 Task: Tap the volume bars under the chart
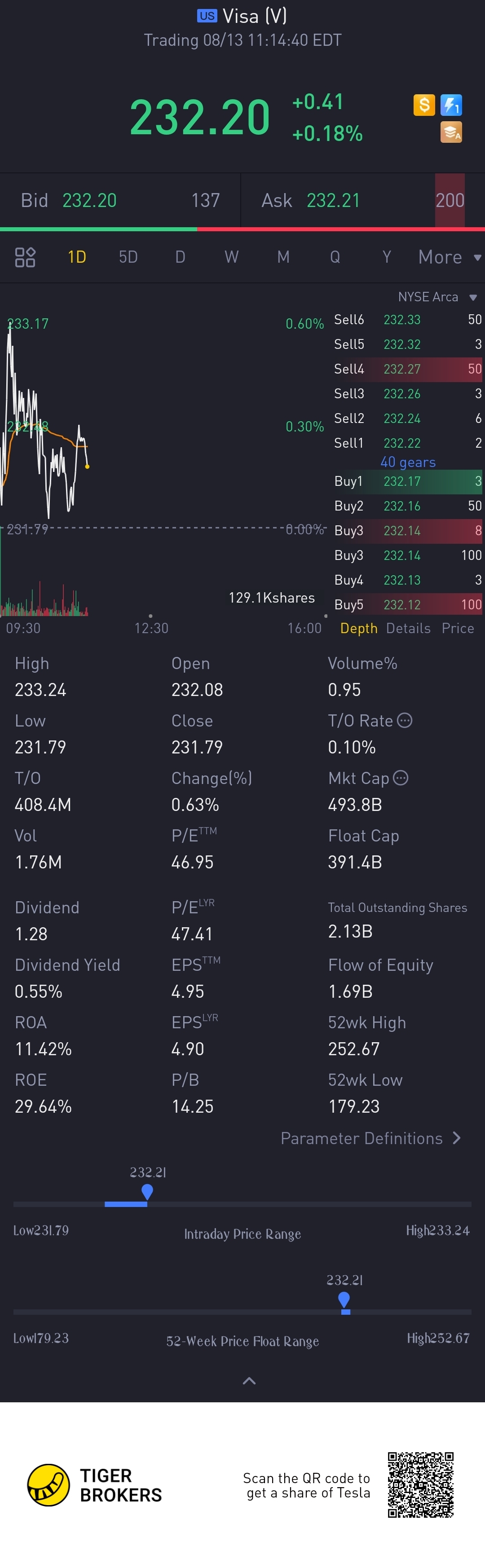point(44,599)
